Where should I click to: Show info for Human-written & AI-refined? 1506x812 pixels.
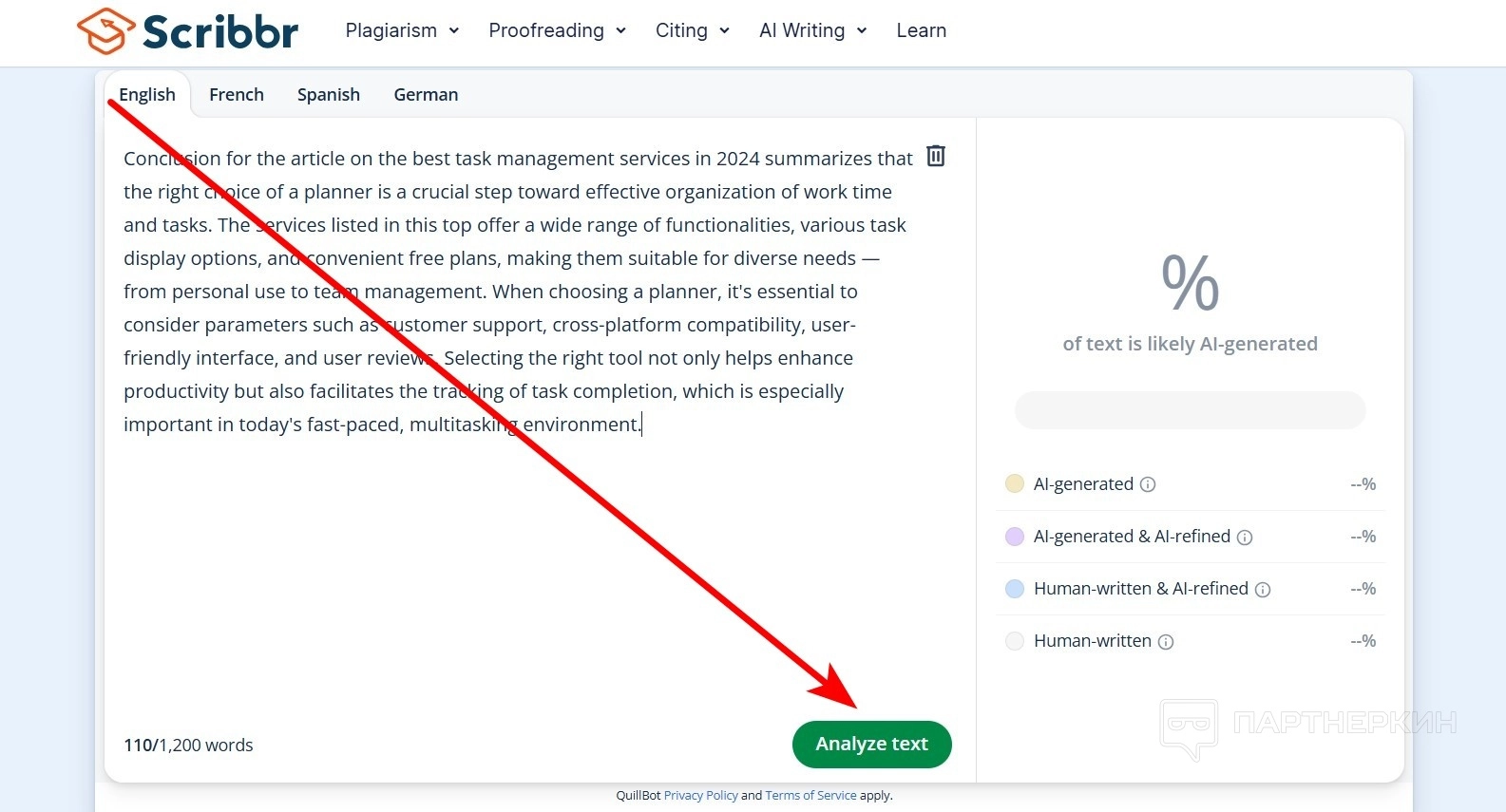click(x=1263, y=590)
